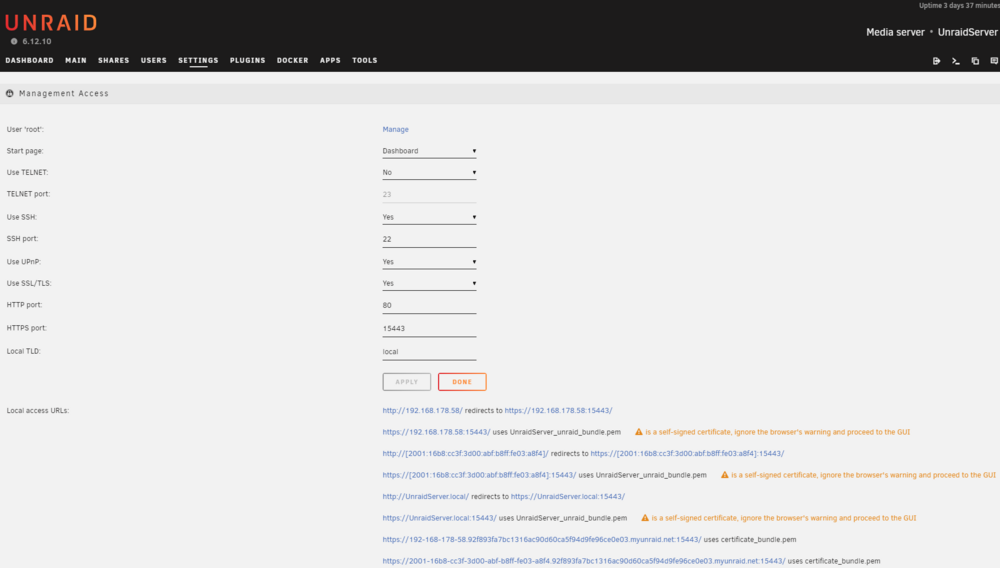This screenshot has width=1000, height=568.
Task: Click the 'UnraidServer' server name text
Action: point(967,32)
